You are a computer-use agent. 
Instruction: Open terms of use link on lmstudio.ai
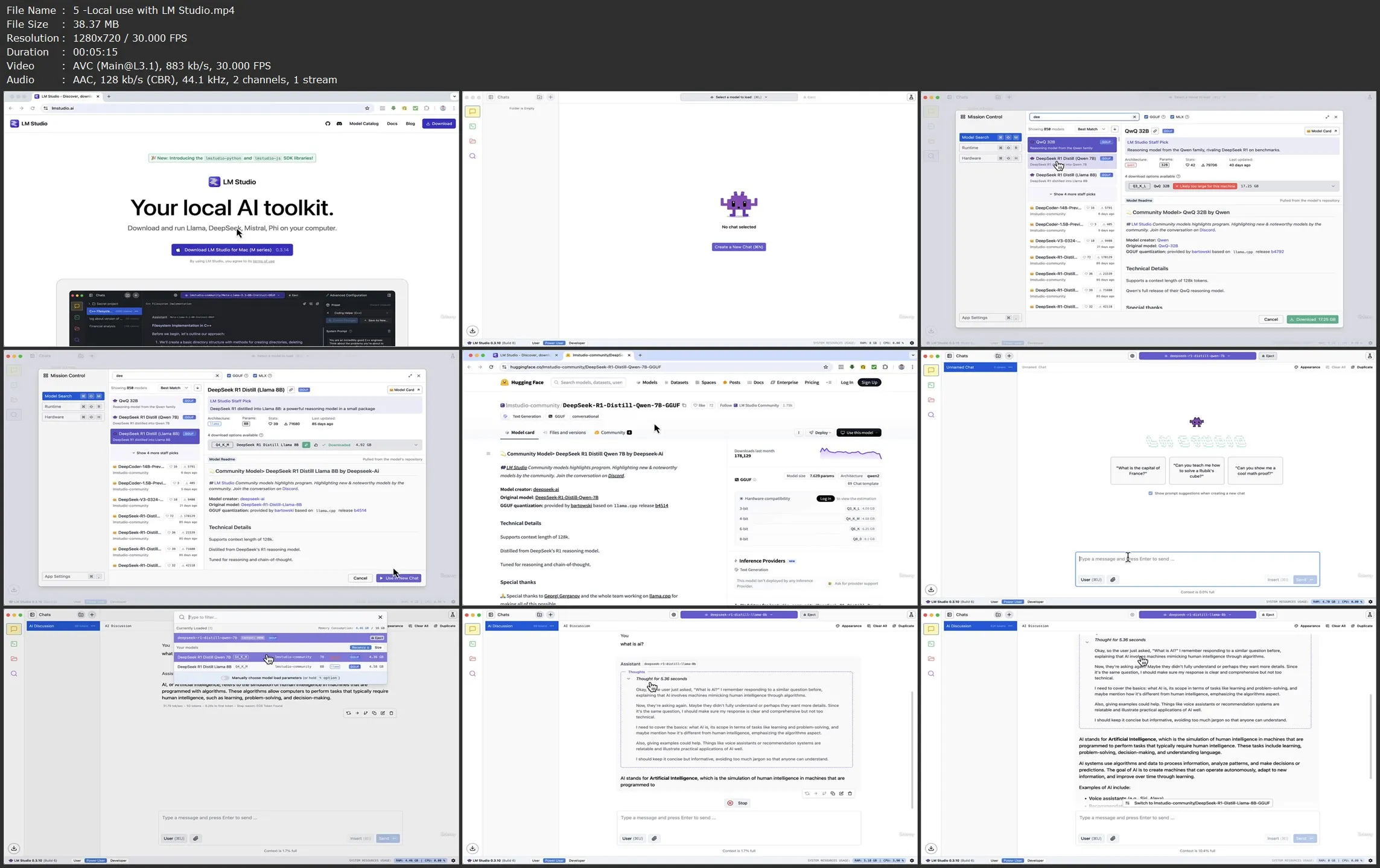click(264, 261)
